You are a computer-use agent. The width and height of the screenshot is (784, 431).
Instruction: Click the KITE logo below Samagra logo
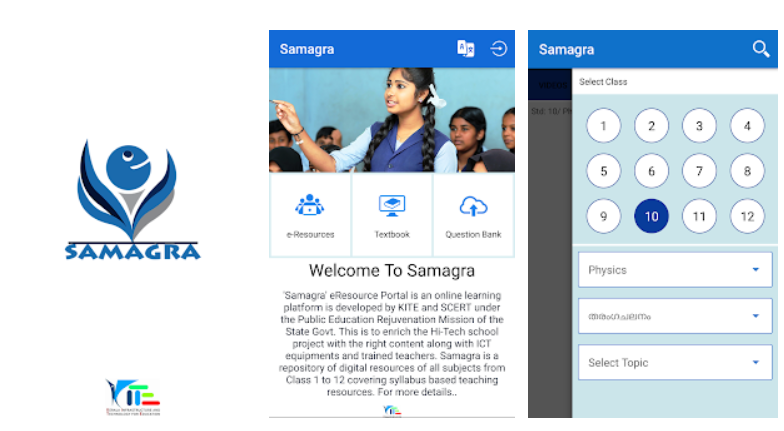point(132,397)
